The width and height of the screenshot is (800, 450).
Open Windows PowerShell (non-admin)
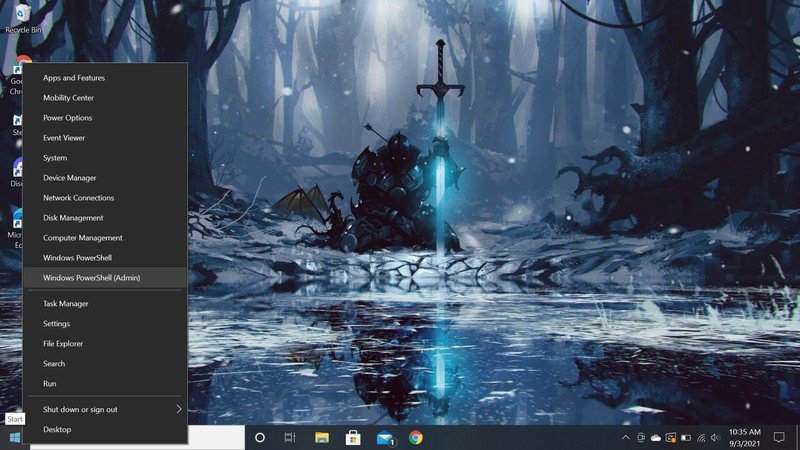pos(105,258)
